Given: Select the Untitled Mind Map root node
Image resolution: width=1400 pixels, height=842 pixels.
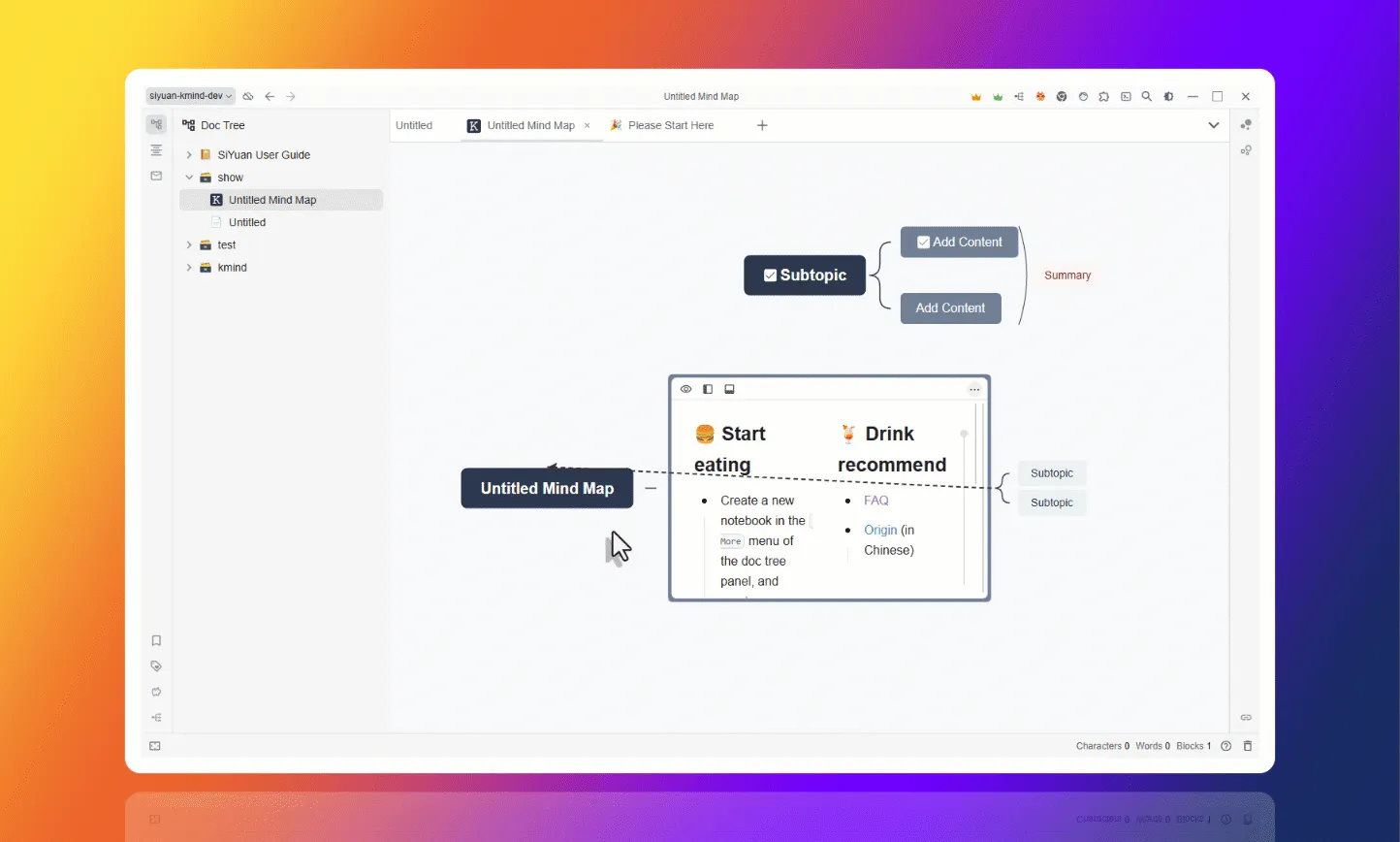Looking at the screenshot, I should click(547, 488).
